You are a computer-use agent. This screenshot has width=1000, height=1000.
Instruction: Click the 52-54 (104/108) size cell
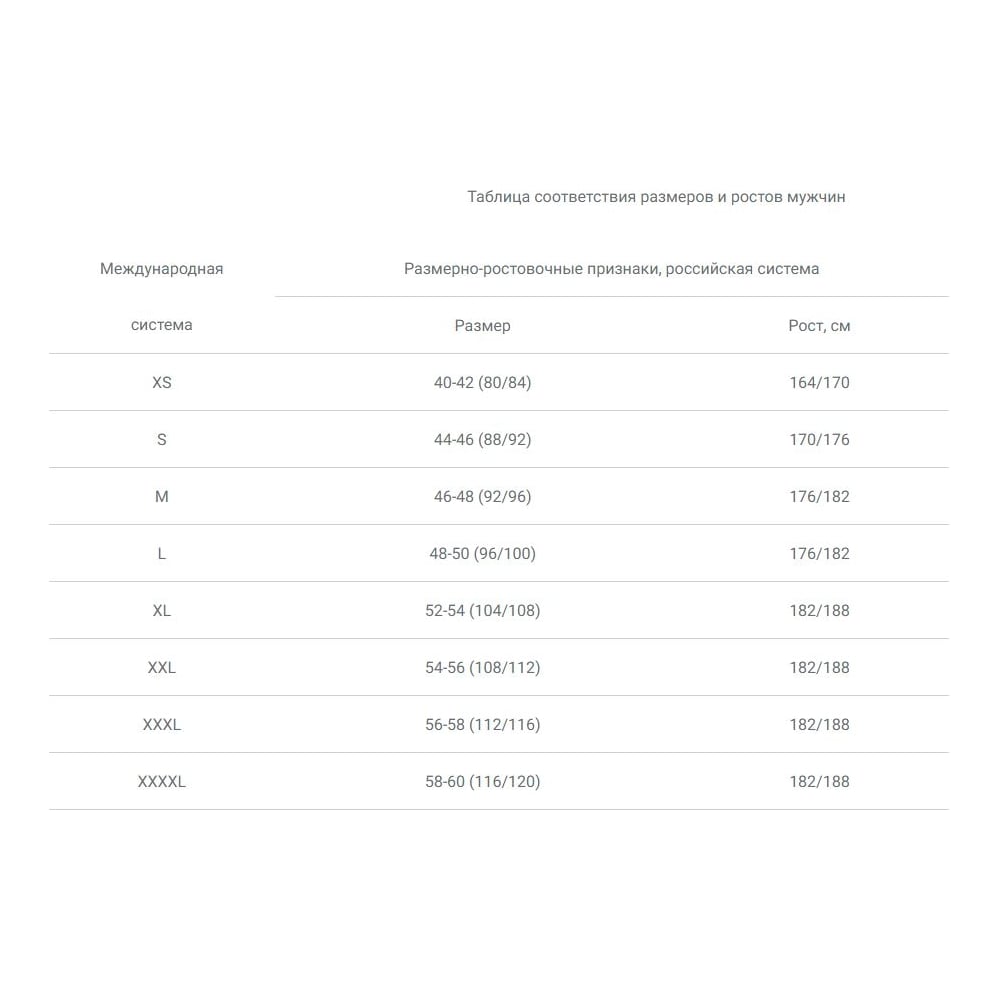(x=482, y=611)
